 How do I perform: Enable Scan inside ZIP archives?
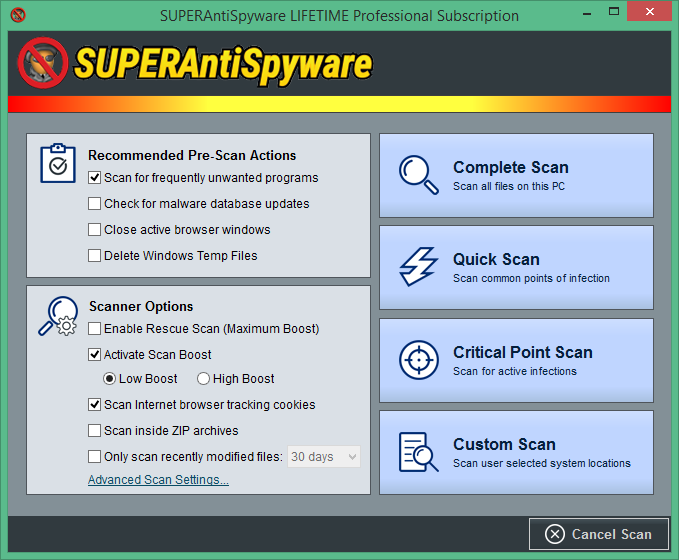coord(94,431)
